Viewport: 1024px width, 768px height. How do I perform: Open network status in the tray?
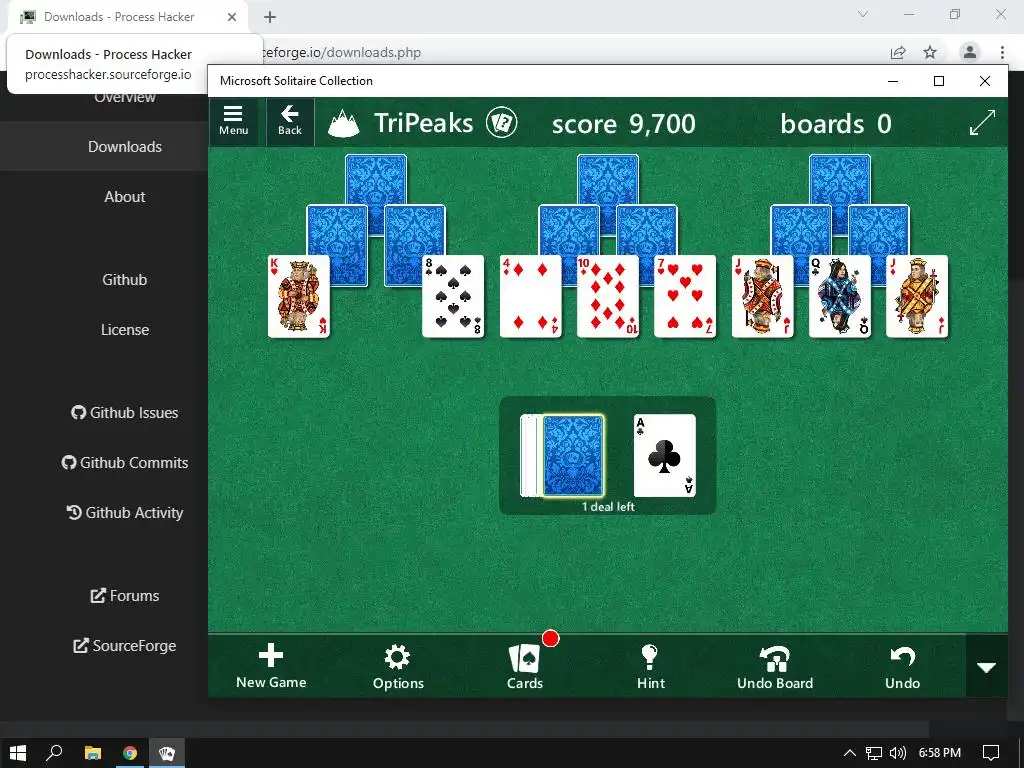click(873, 753)
